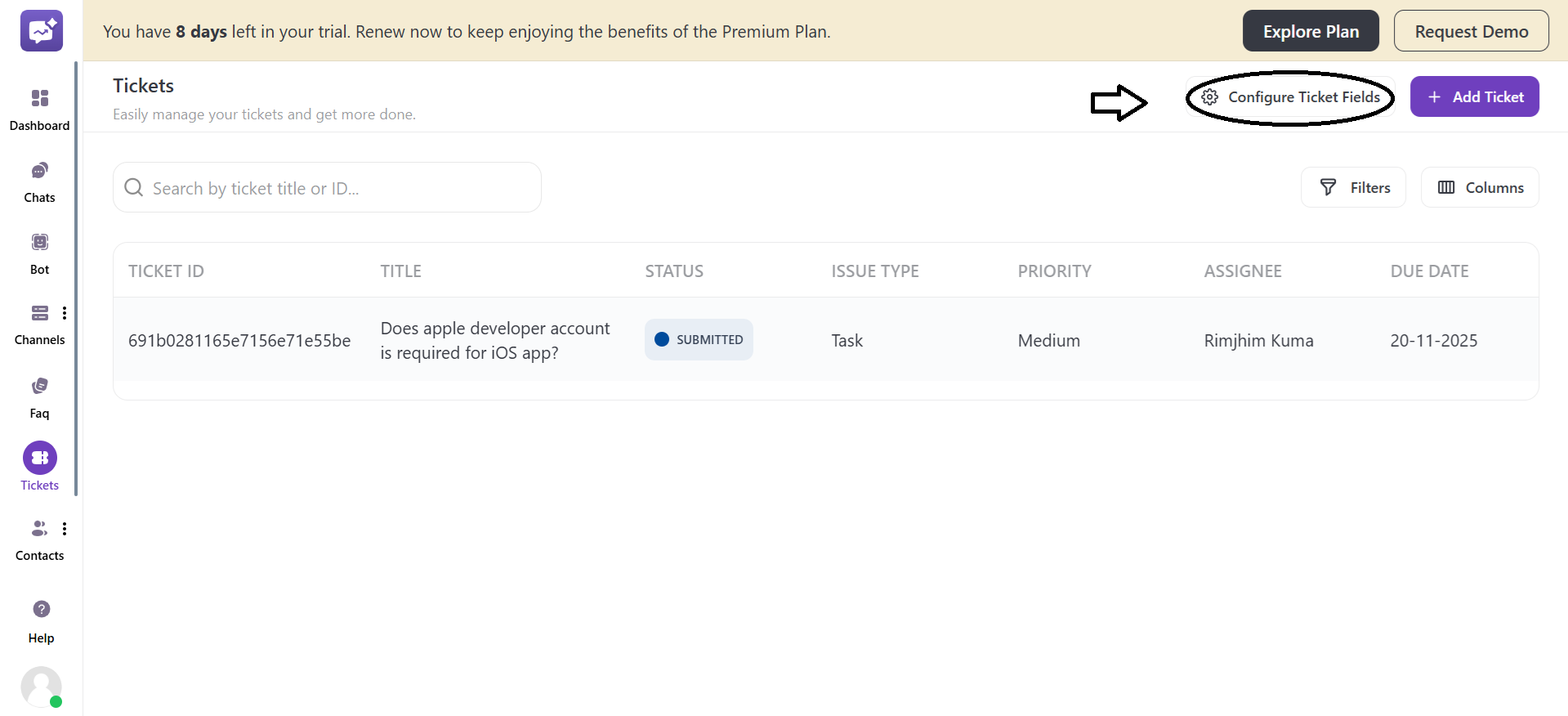
Task: Click the user profile avatar
Action: click(x=42, y=687)
